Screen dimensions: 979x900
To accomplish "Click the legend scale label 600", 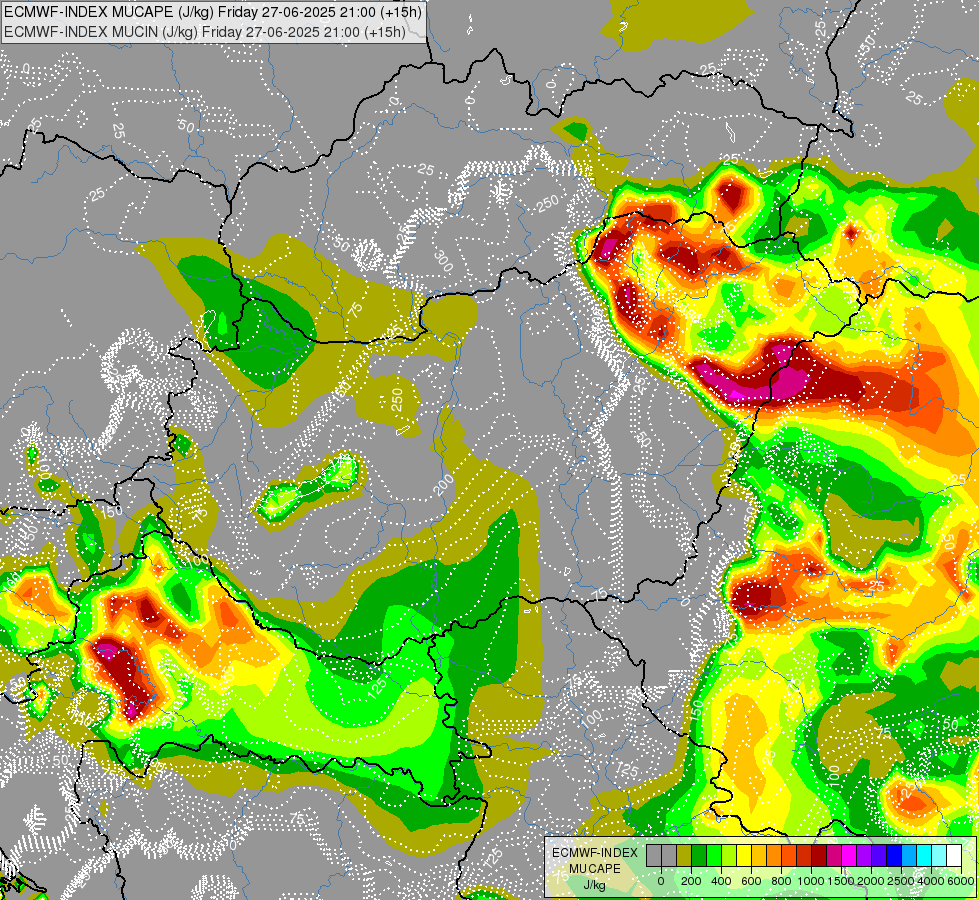I will 751,881.
